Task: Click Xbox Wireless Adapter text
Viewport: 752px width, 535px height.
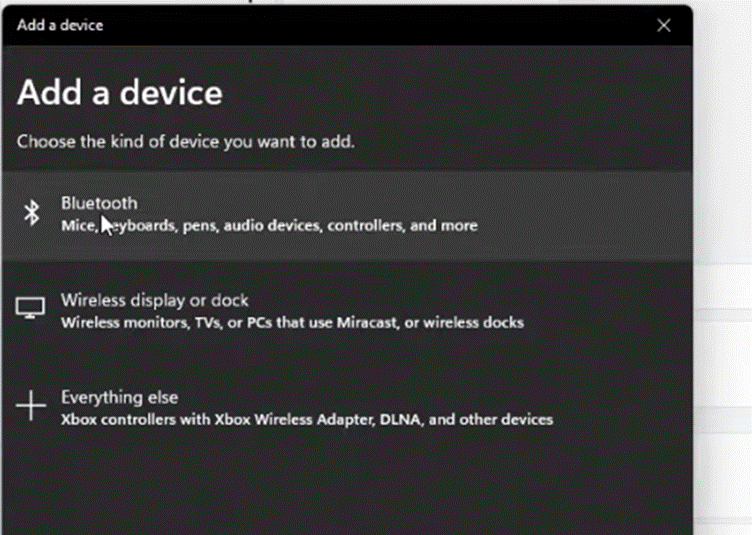Action: click(294, 419)
